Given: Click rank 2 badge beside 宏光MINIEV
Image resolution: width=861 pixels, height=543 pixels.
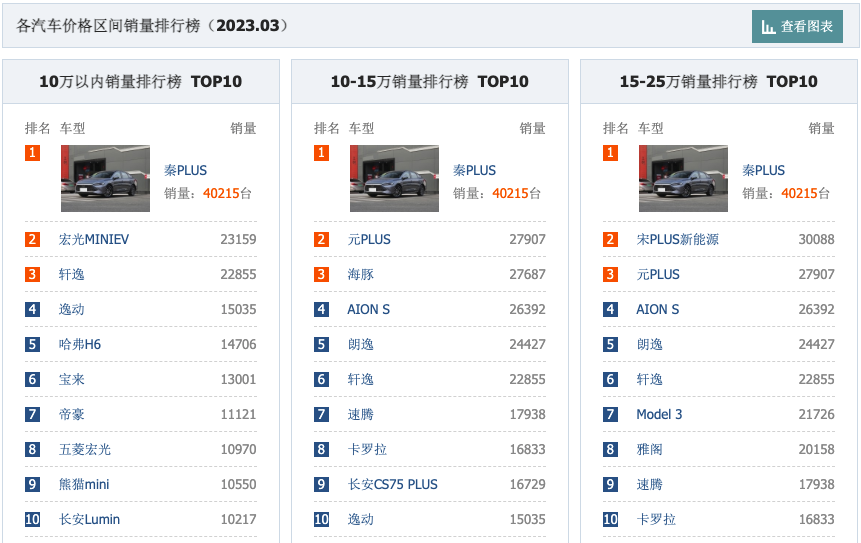Looking at the screenshot, I should coord(32,239).
